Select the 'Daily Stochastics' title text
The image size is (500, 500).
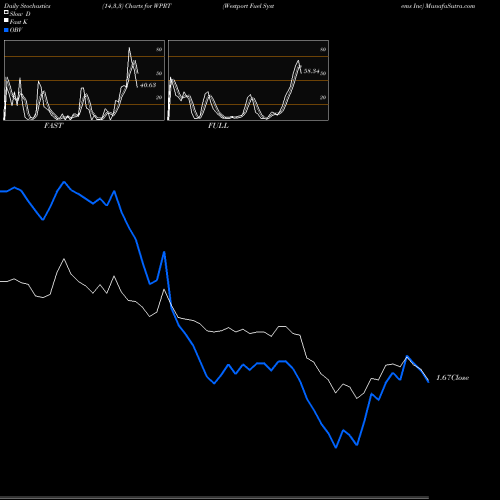27,6
